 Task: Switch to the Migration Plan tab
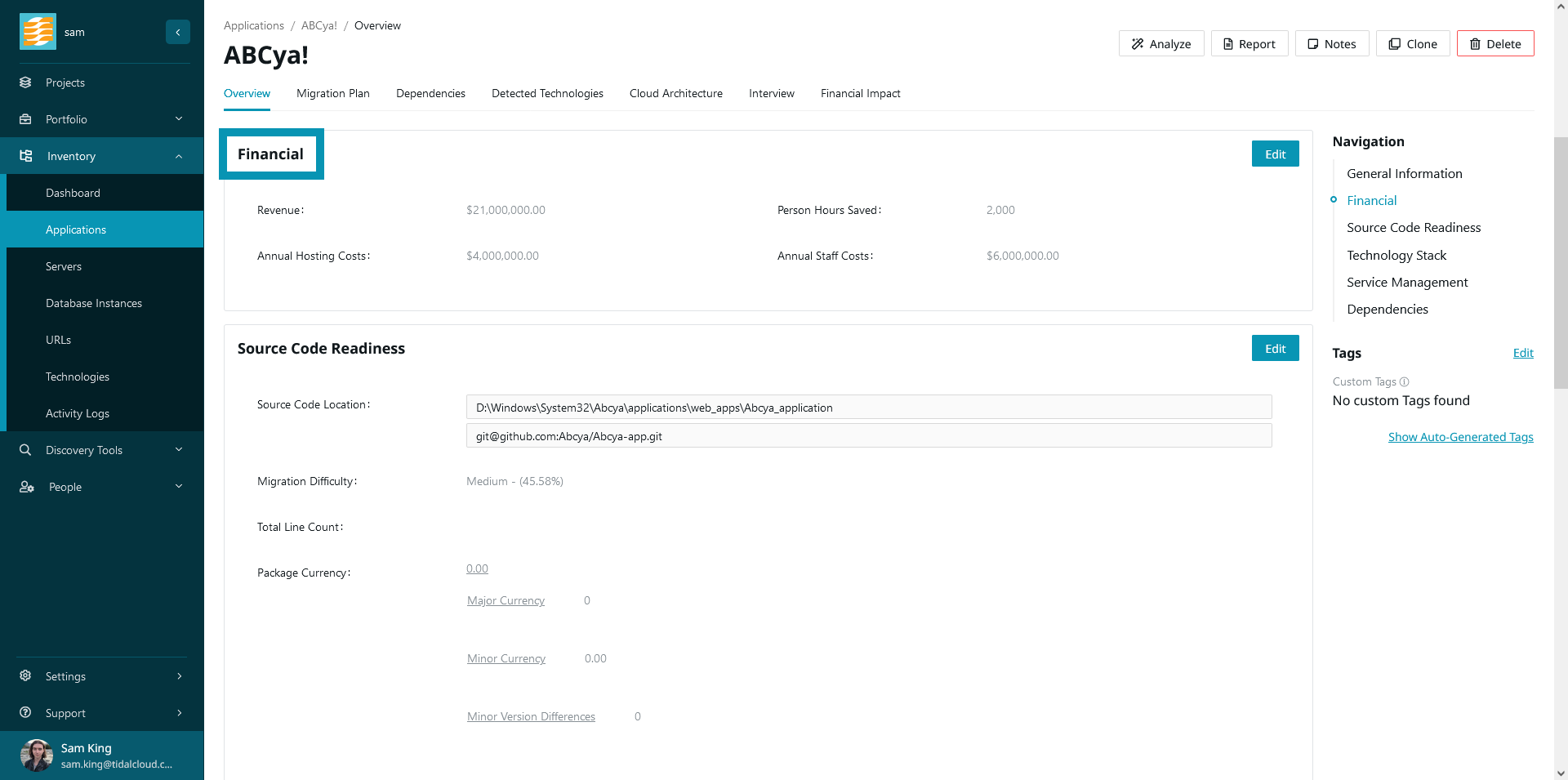332,93
